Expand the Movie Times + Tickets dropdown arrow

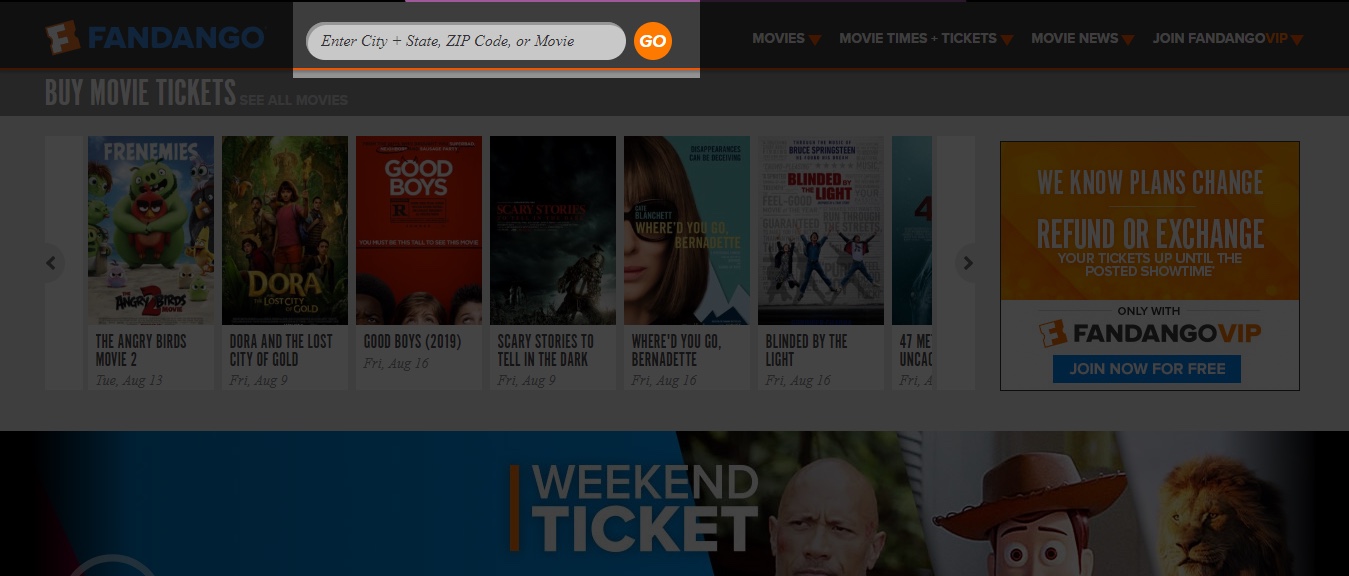click(1007, 40)
